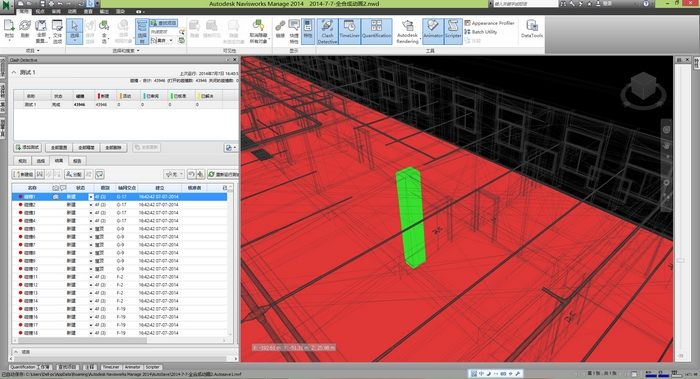Toggle the Clash Detective window button

coord(327,31)
